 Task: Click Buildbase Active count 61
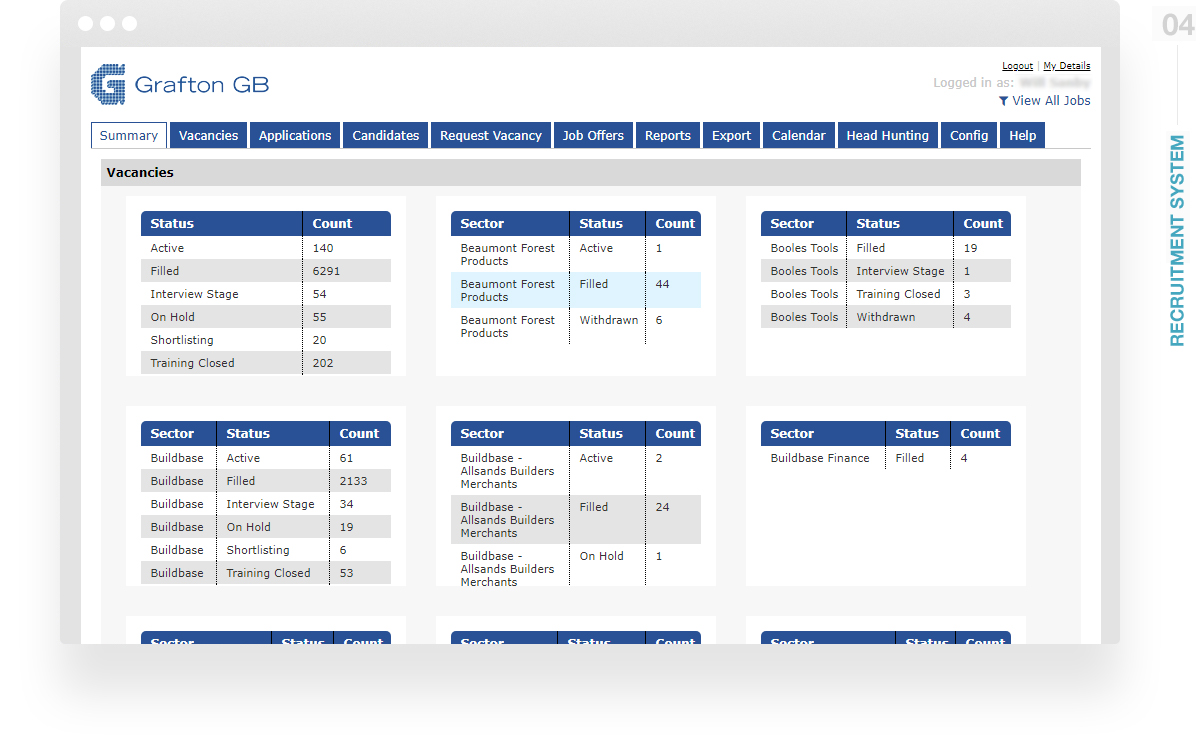pos(346,458)
